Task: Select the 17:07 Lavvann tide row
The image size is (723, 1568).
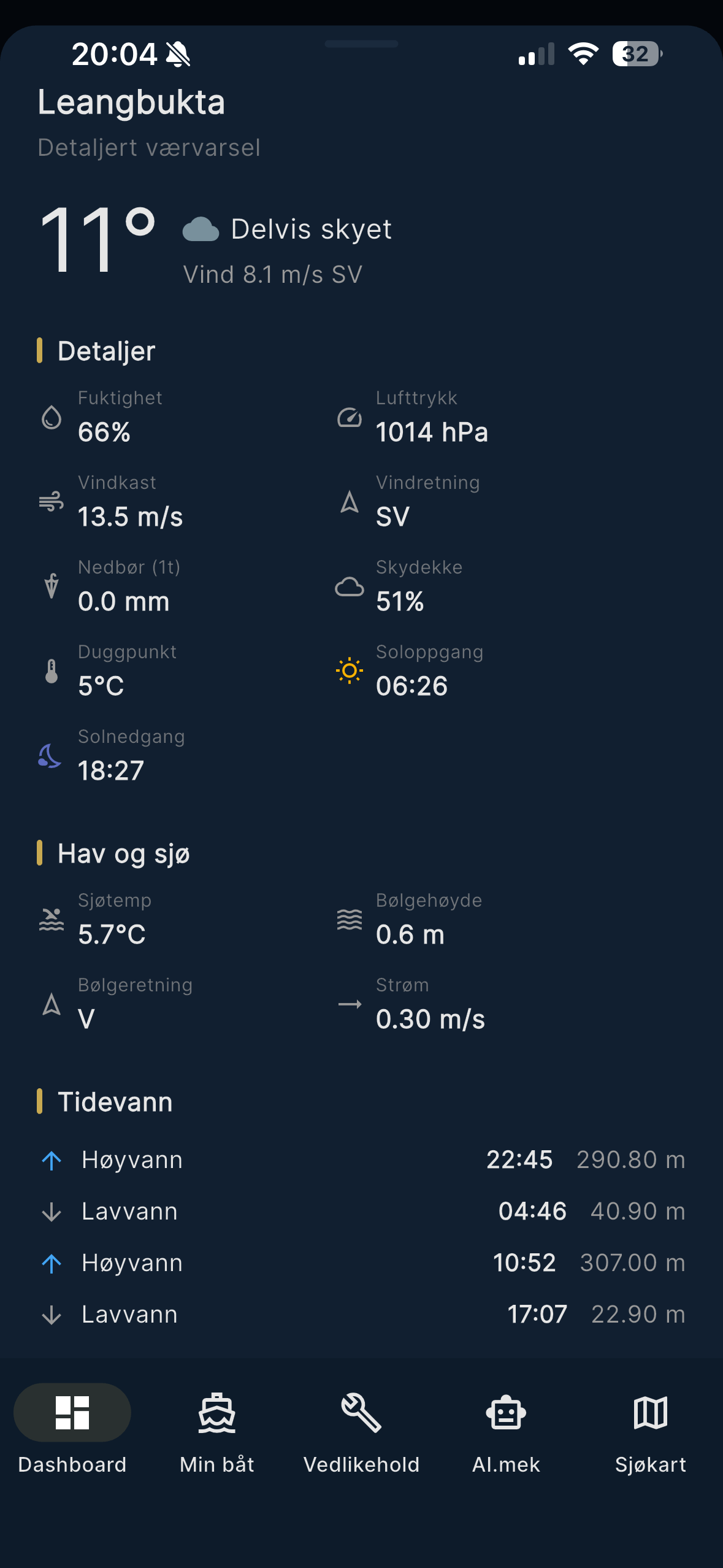Action: pyautogui.click(x=362, y=1315)
